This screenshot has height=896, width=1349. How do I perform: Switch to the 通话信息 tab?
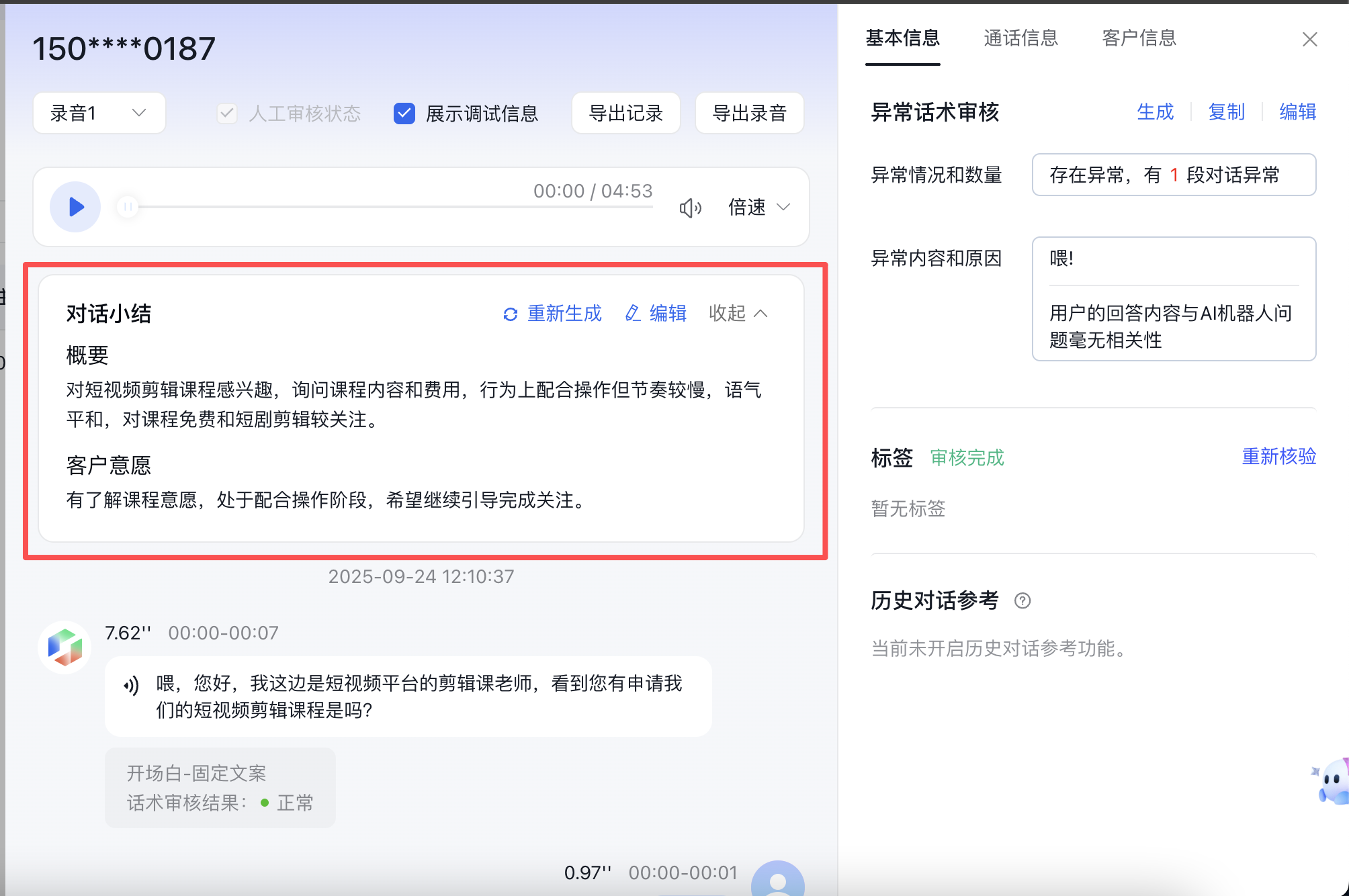pyautogui.click(x=1020, y=38)
